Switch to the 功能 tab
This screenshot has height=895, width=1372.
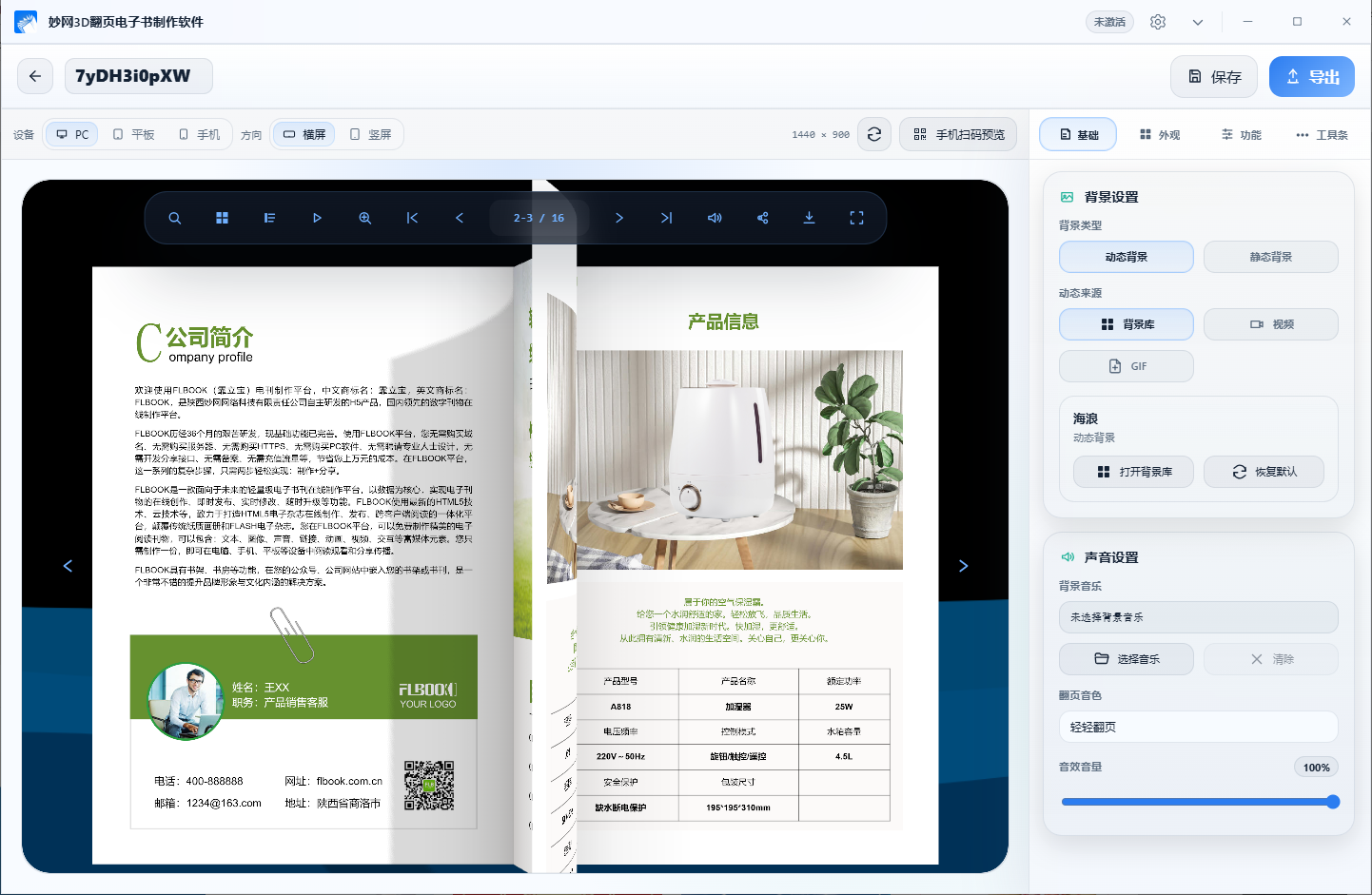tap(1242, 134)
